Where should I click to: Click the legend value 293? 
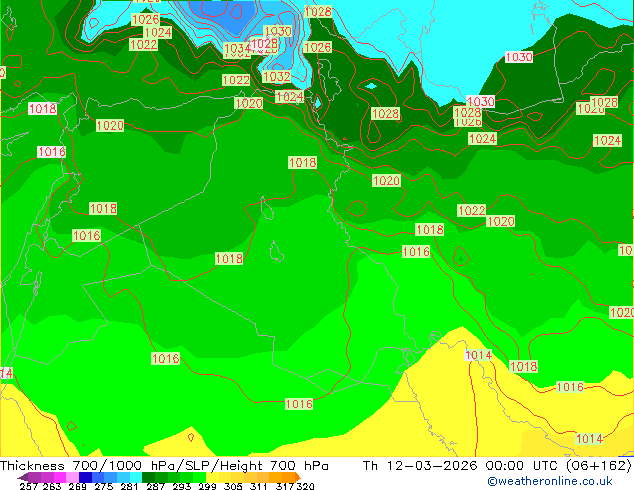pos(182,486)
